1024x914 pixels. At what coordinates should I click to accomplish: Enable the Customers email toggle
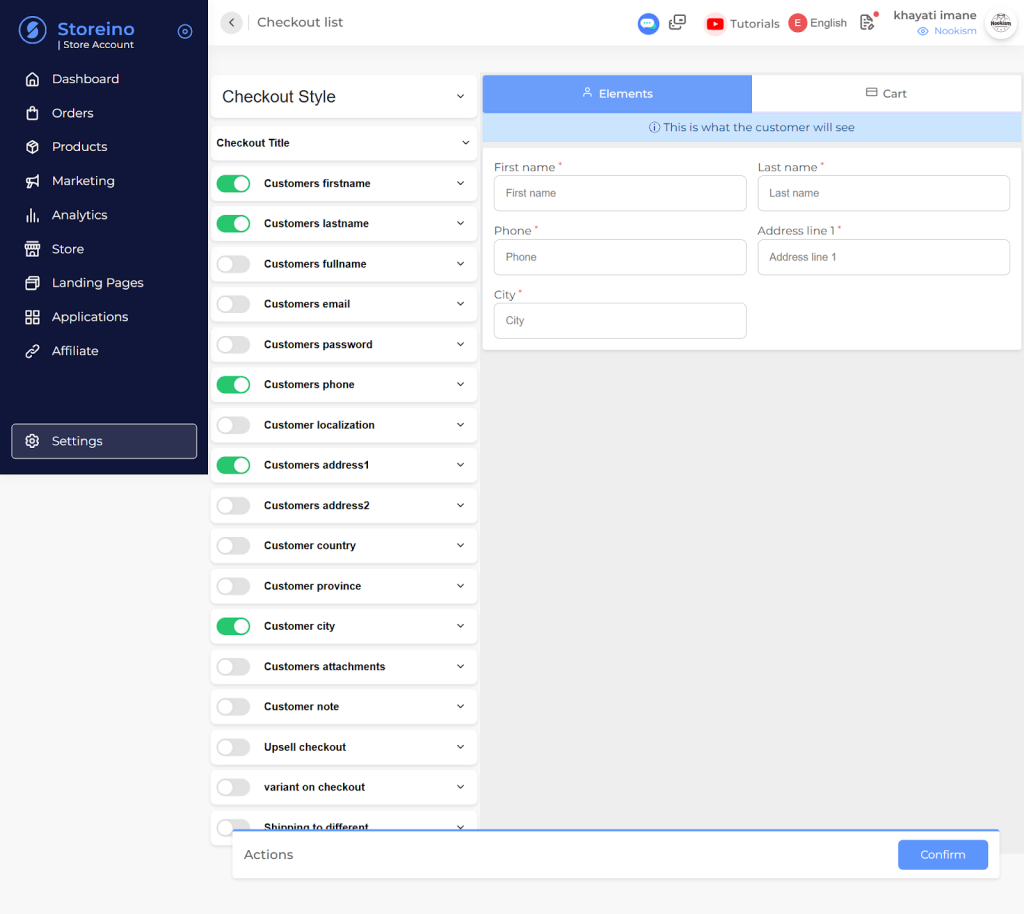pyautogui.click(x=233, y=304)
